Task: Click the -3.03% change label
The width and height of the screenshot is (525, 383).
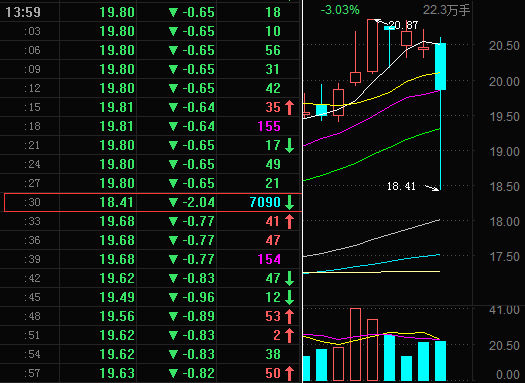Action: click(x=340, y=10)
